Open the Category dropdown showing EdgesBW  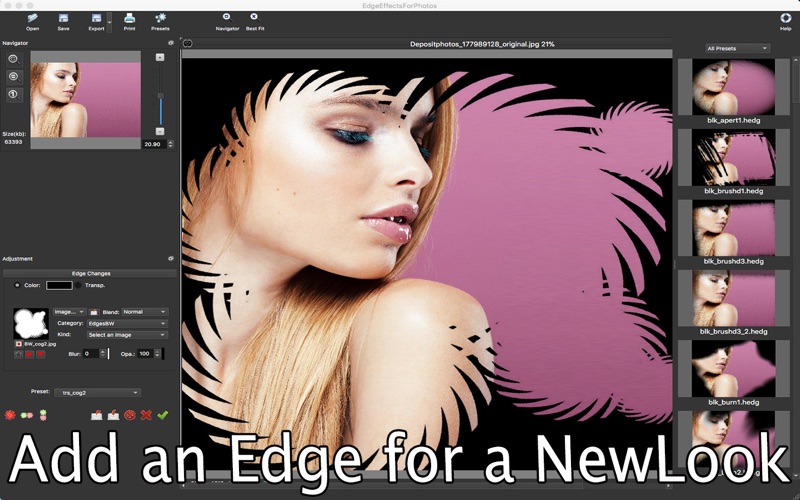pyautogui.click(x=127, y=323)
